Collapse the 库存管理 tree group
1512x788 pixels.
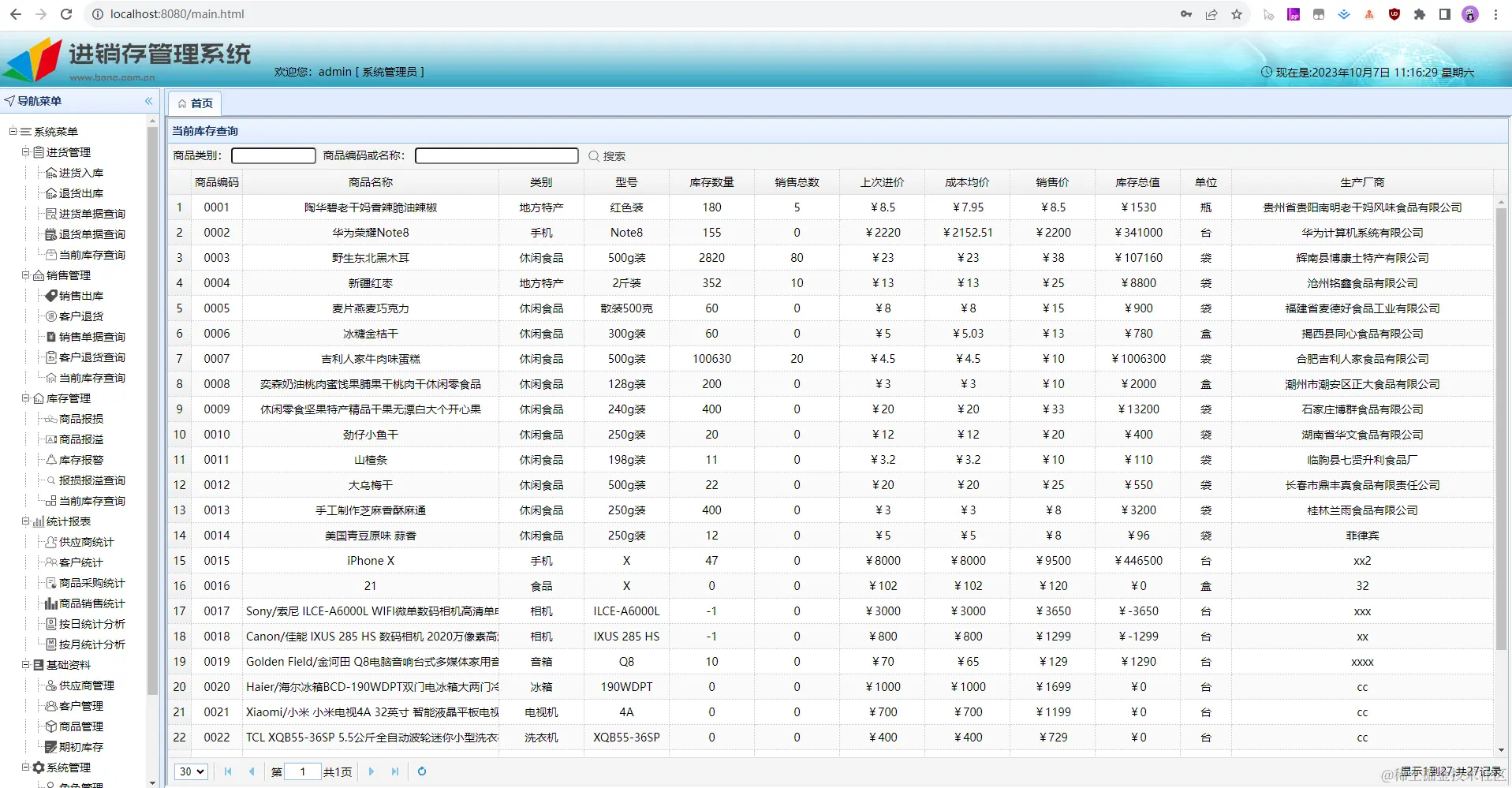25,398
